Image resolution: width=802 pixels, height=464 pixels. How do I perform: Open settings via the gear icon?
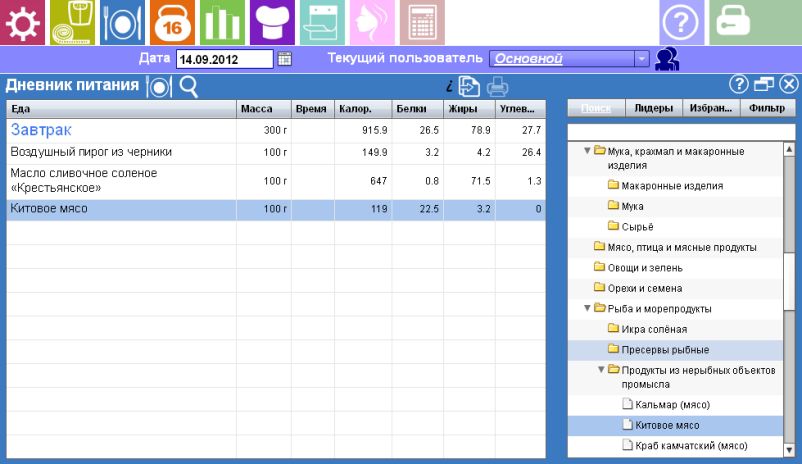pyautogui.click(x=22, y=22)
